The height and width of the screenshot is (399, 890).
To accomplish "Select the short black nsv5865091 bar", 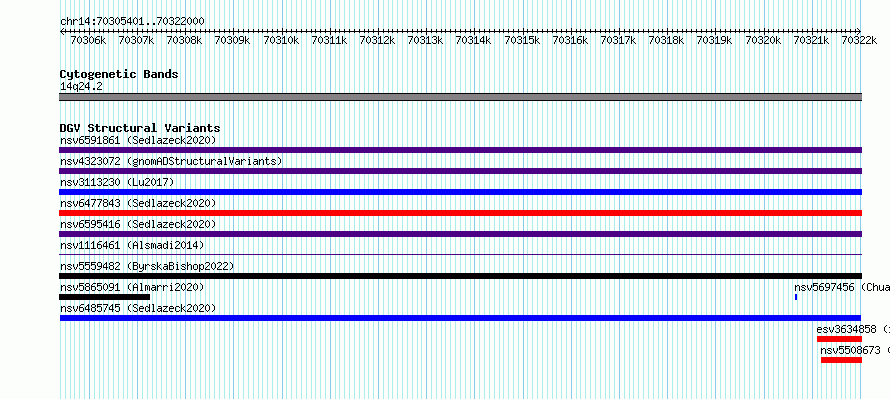I will coord(104,297).
